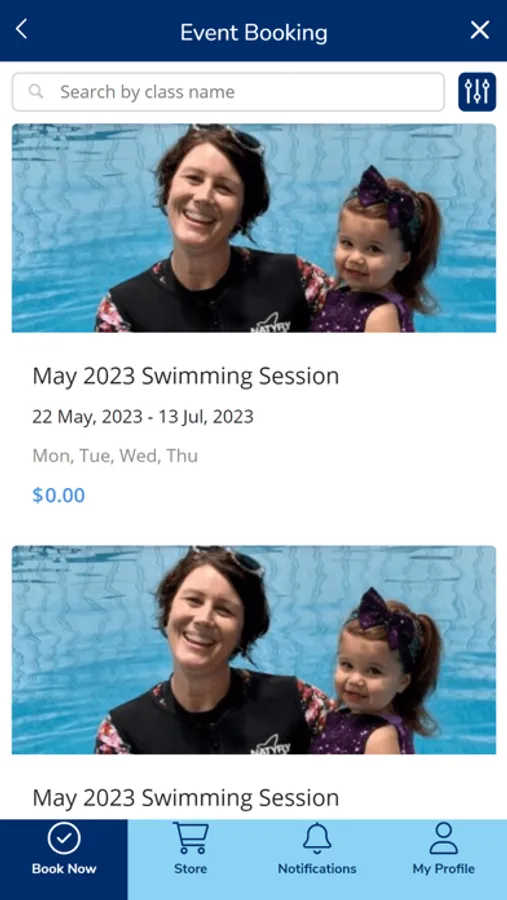Click the Mon, Tue, Wed, Thu days text

pyautogui.click(x=115, y=456)
